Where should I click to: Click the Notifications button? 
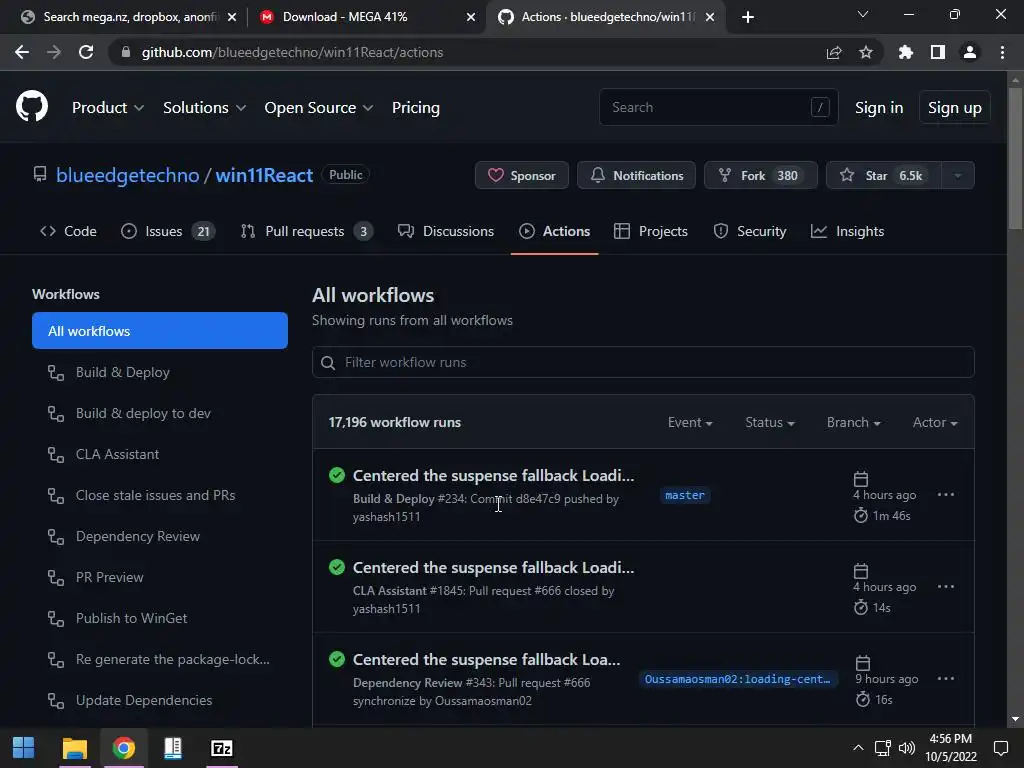636,175
